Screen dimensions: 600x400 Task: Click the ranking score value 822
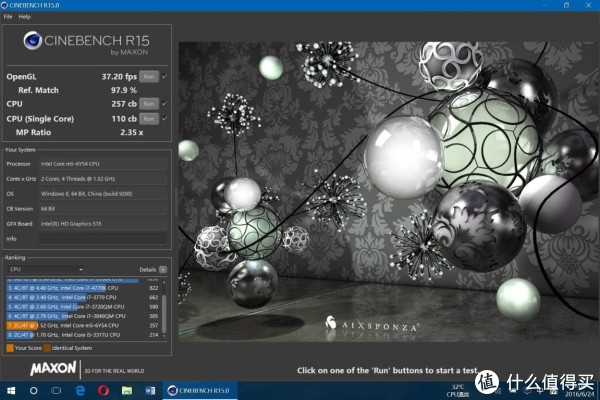154,288
